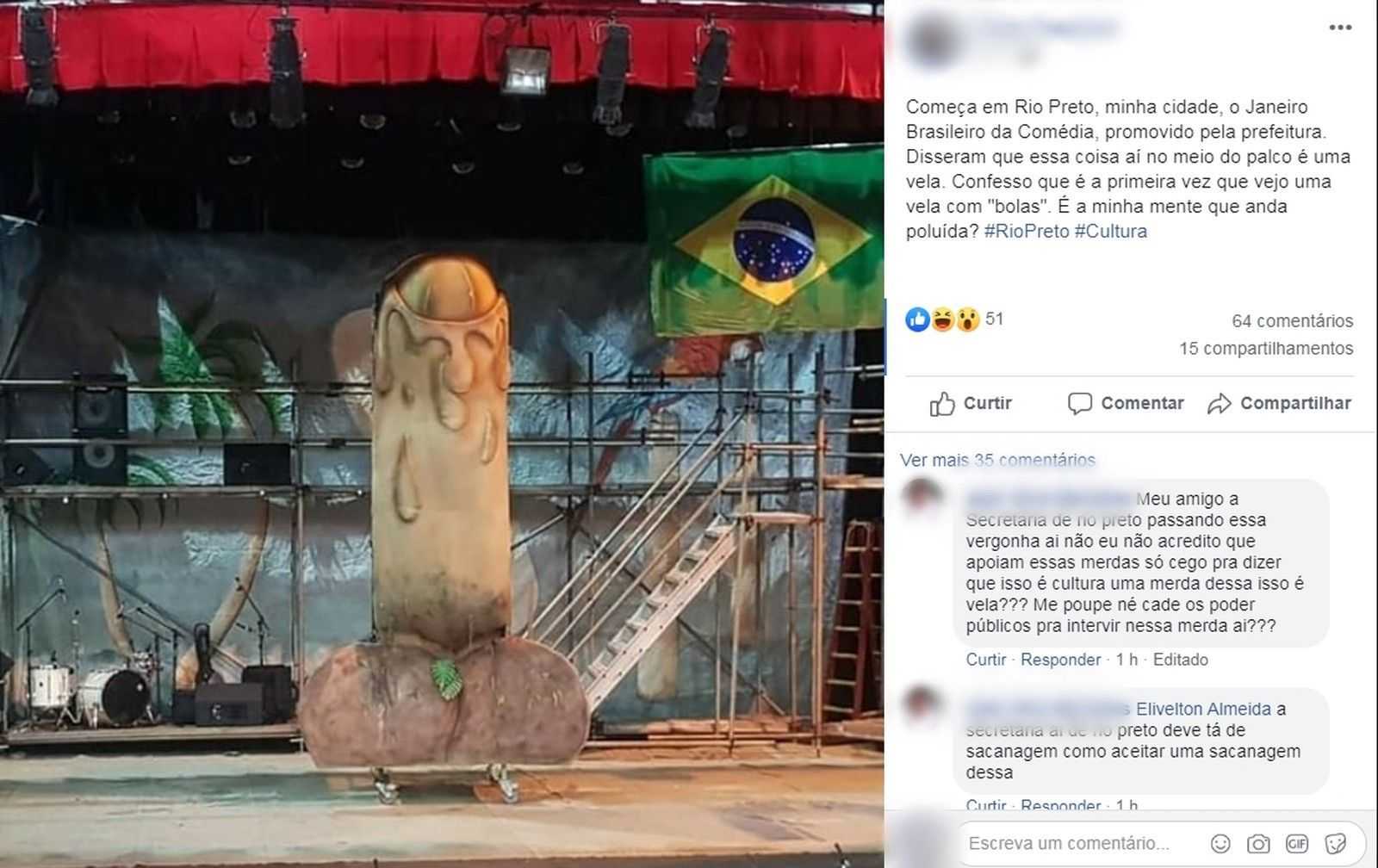This screenshot has width=1378, height=868.
Task: Open the #RioPreto hashtag link
Action: pyautogui.click(x=1027, y=231)
